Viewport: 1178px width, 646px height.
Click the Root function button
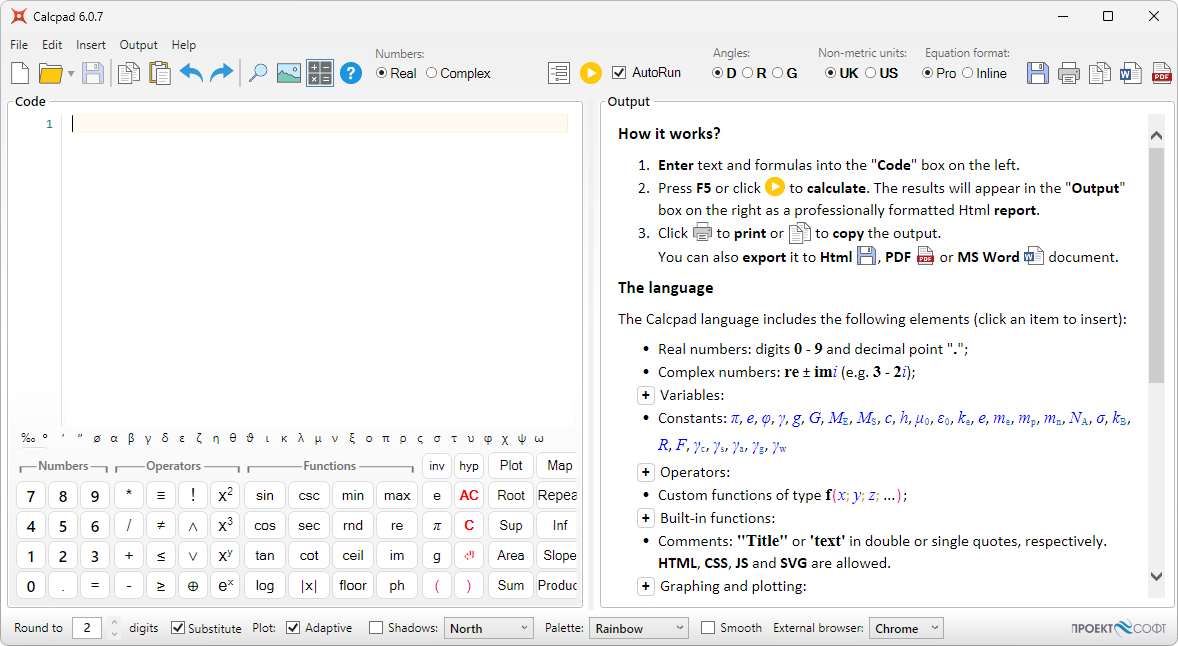tap(511, 496)
